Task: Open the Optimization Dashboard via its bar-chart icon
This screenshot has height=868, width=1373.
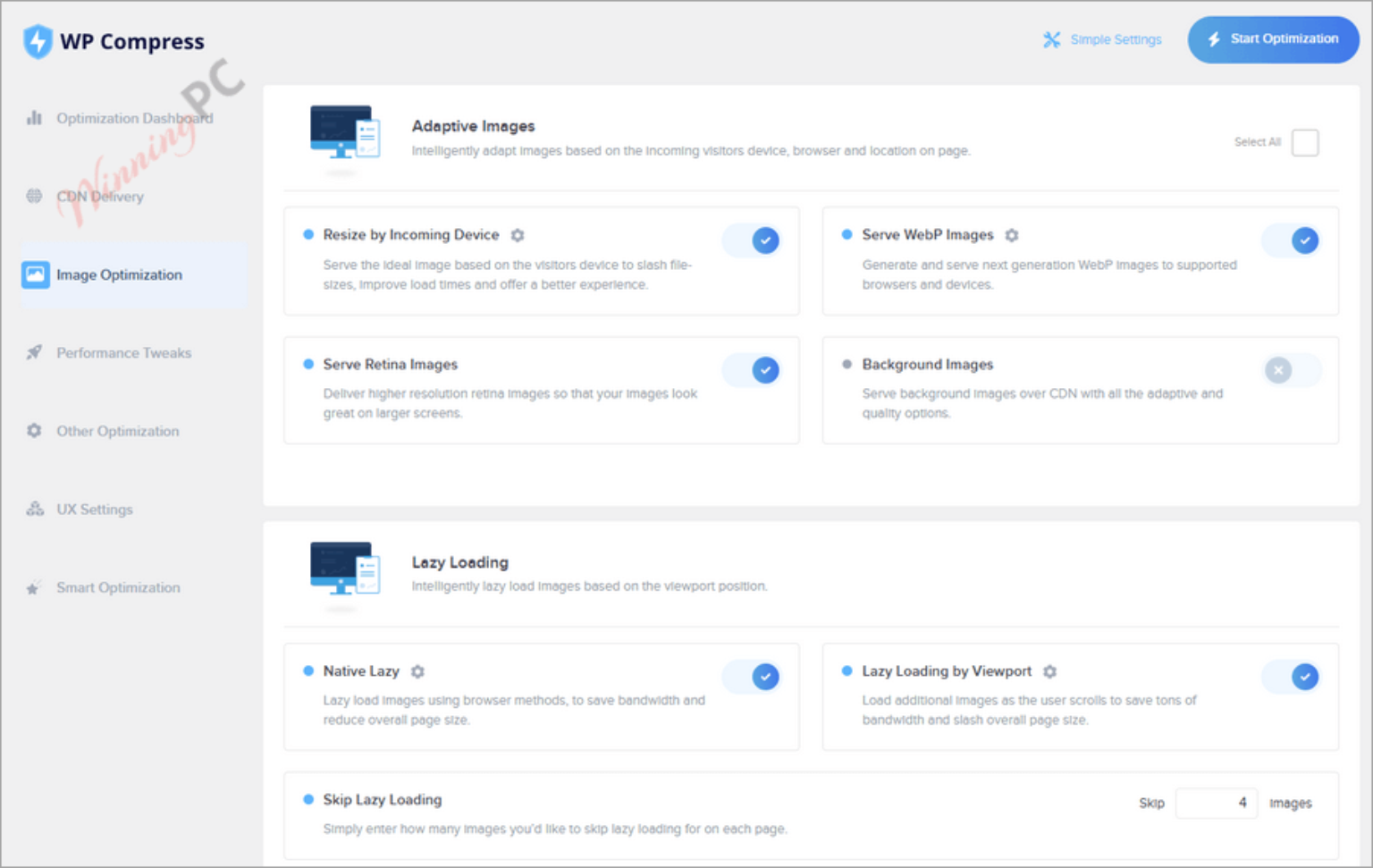Action: 33,117
